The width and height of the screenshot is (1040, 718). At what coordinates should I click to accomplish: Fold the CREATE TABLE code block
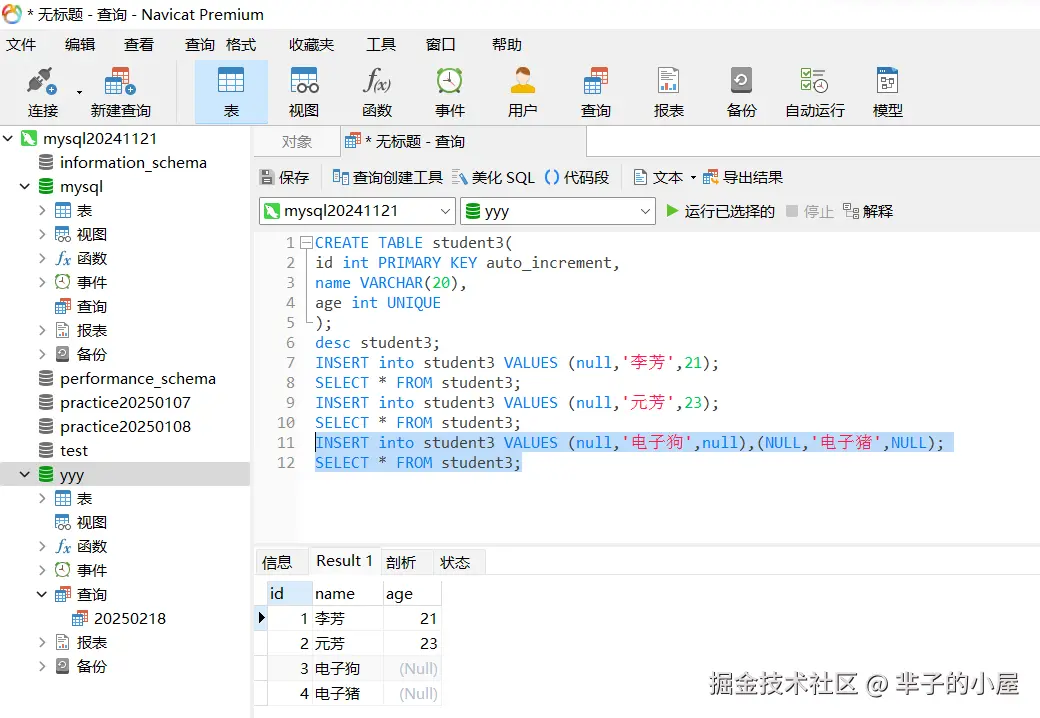point(306,243)
